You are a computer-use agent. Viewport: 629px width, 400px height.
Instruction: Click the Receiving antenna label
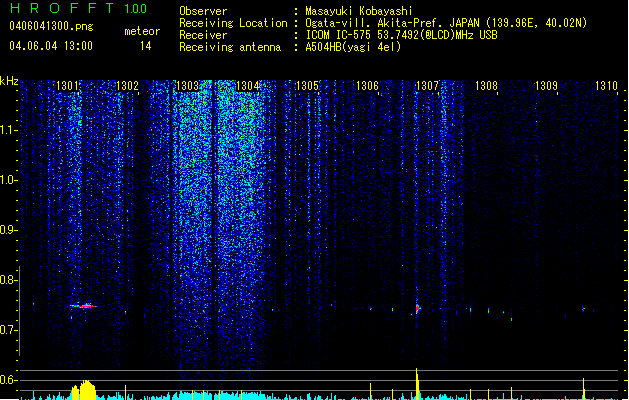point(230,47)
